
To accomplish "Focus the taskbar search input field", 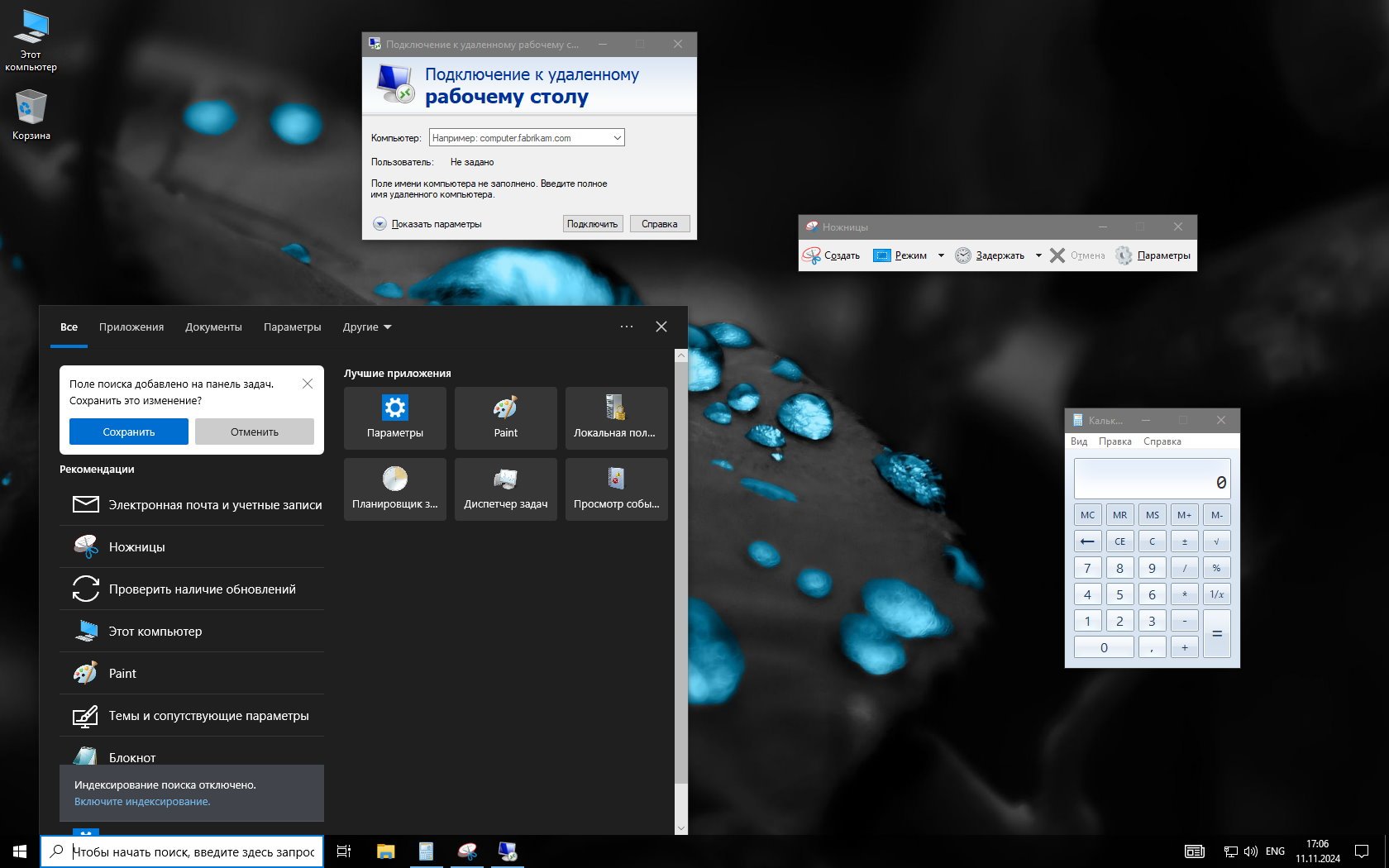I will (x=193, y=851).
